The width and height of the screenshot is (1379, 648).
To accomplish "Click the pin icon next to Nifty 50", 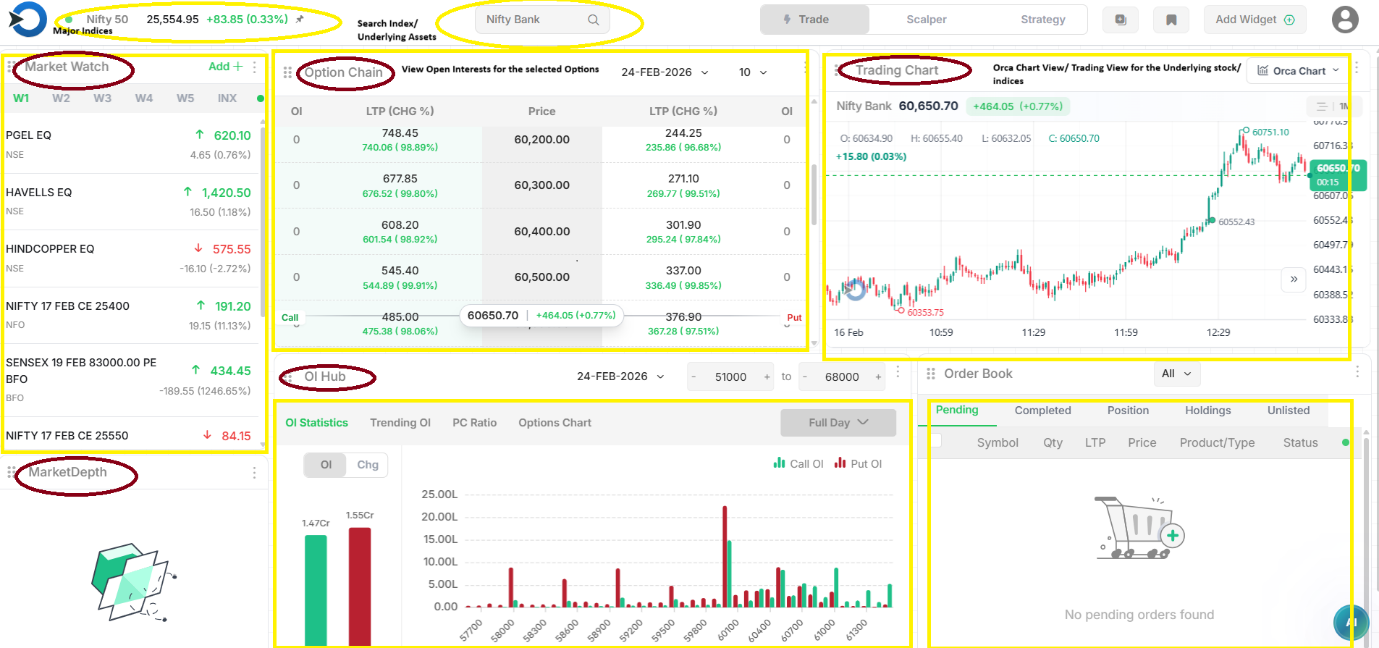I will 300,19.
